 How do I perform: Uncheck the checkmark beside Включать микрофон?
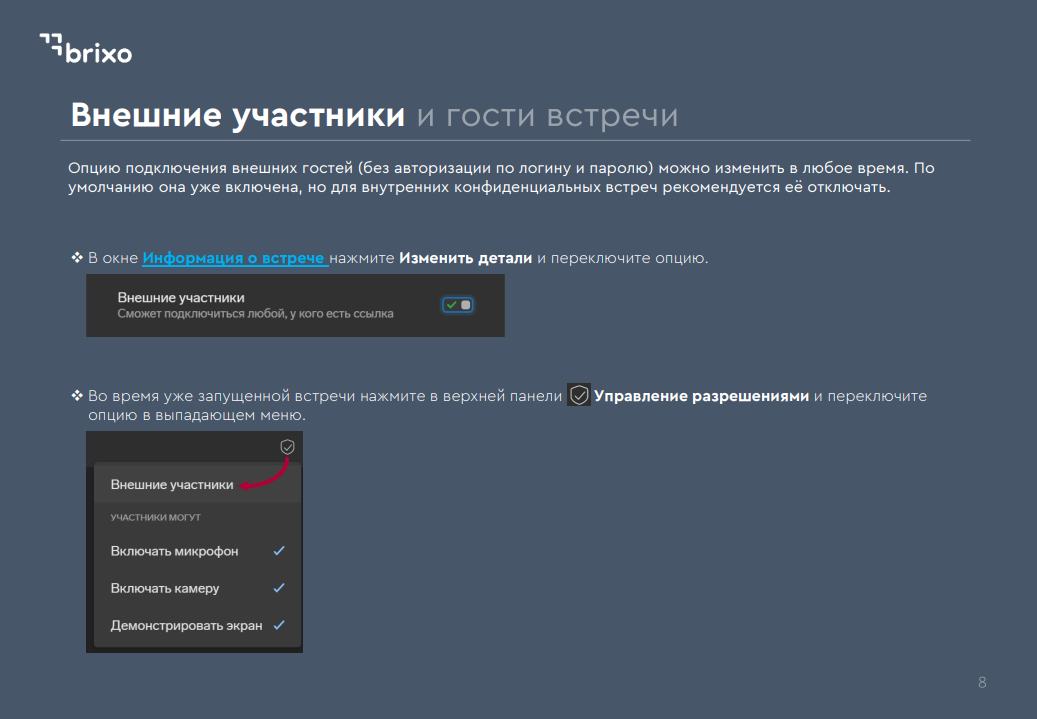(279, 551)
